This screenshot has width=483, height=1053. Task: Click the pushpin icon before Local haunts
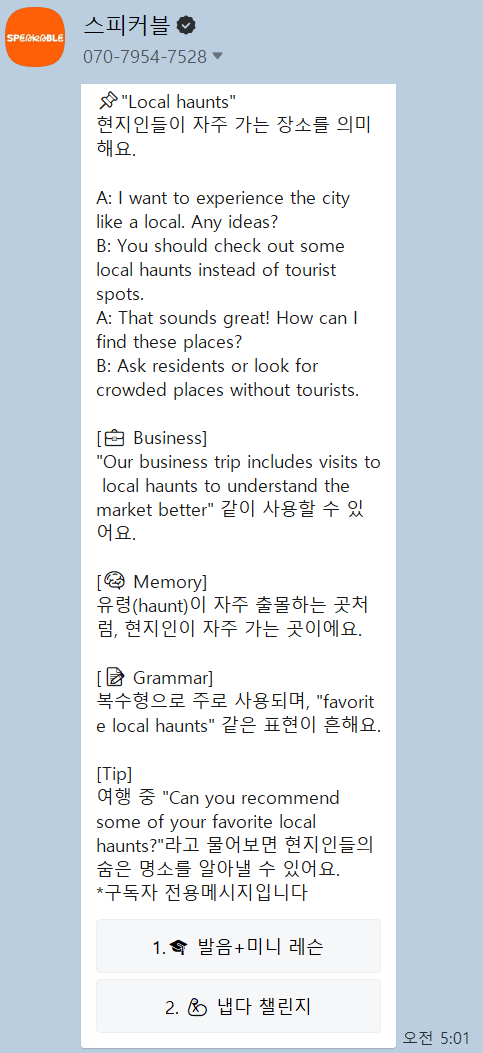point(107,101)
